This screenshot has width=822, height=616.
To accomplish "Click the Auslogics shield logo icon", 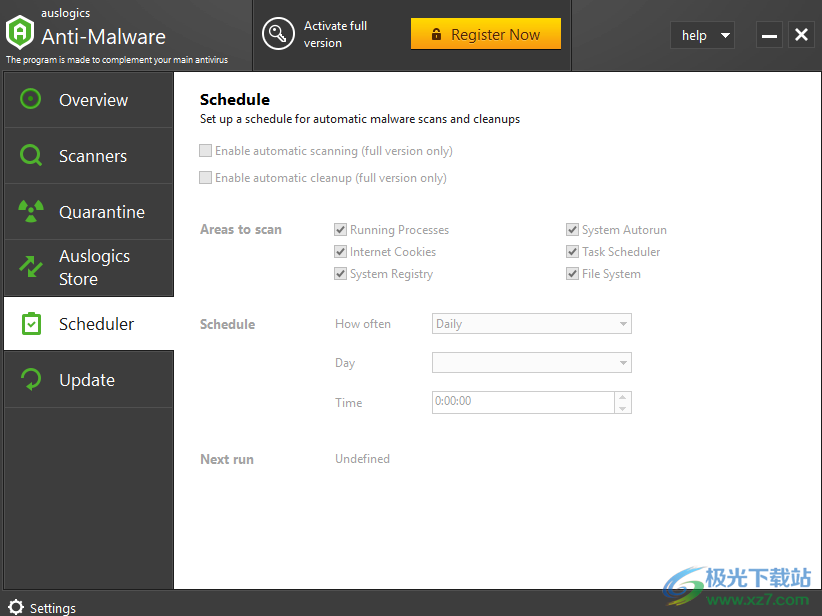I will 19,33.
